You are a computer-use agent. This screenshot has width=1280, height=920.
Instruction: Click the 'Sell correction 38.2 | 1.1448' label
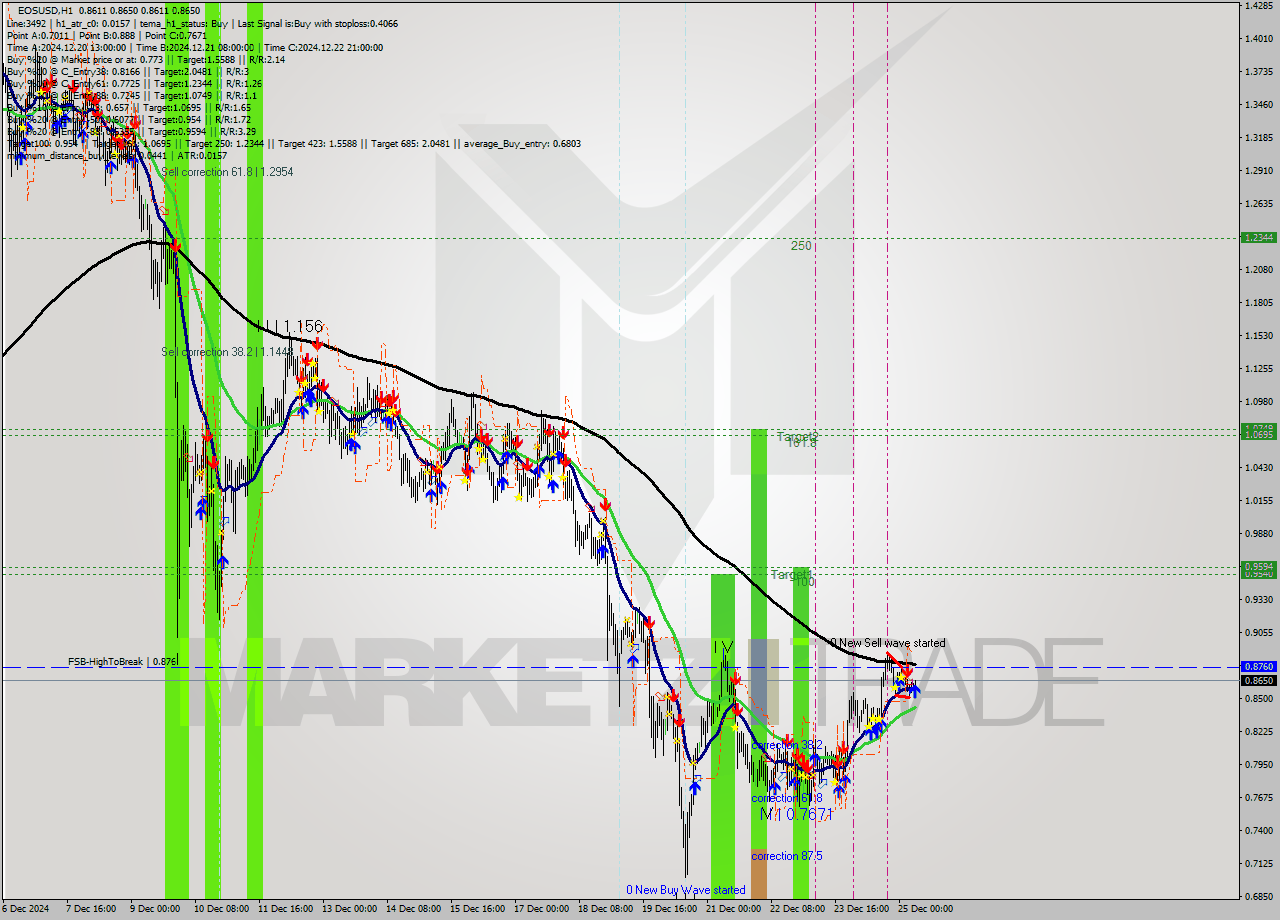[227, 352]
